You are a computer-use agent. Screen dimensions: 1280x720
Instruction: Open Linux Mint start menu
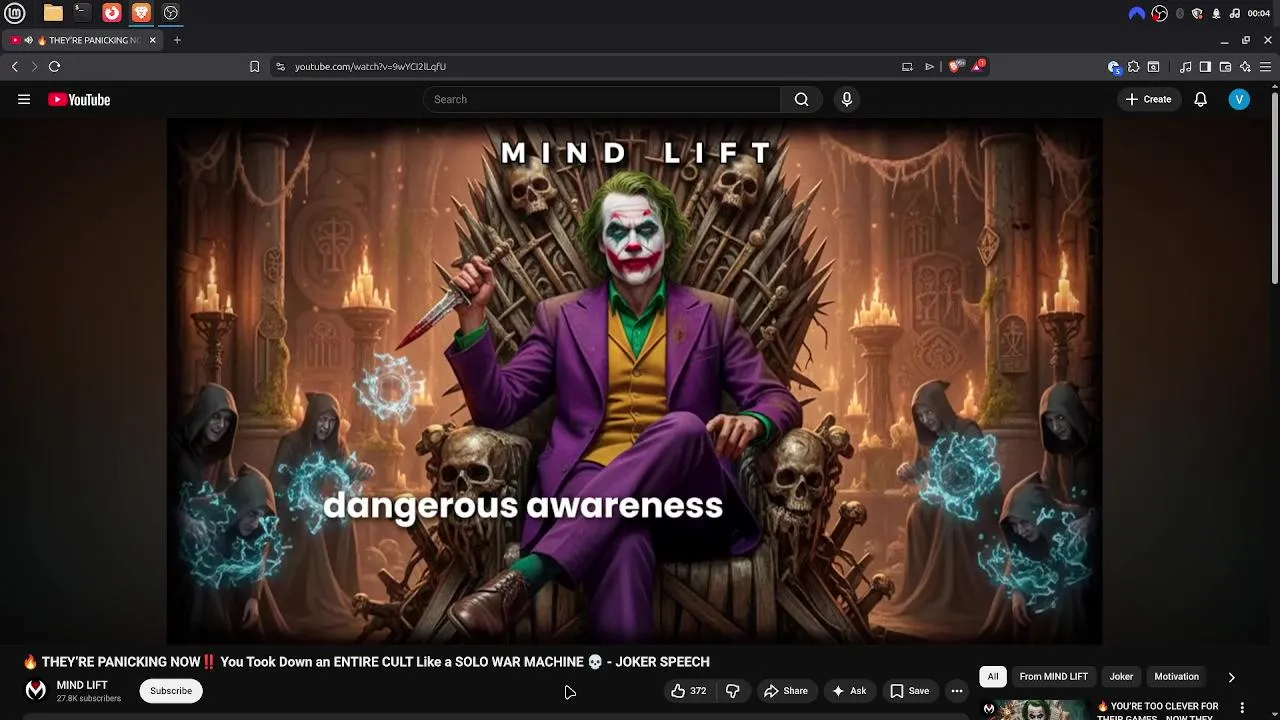[x=14, y=13]
